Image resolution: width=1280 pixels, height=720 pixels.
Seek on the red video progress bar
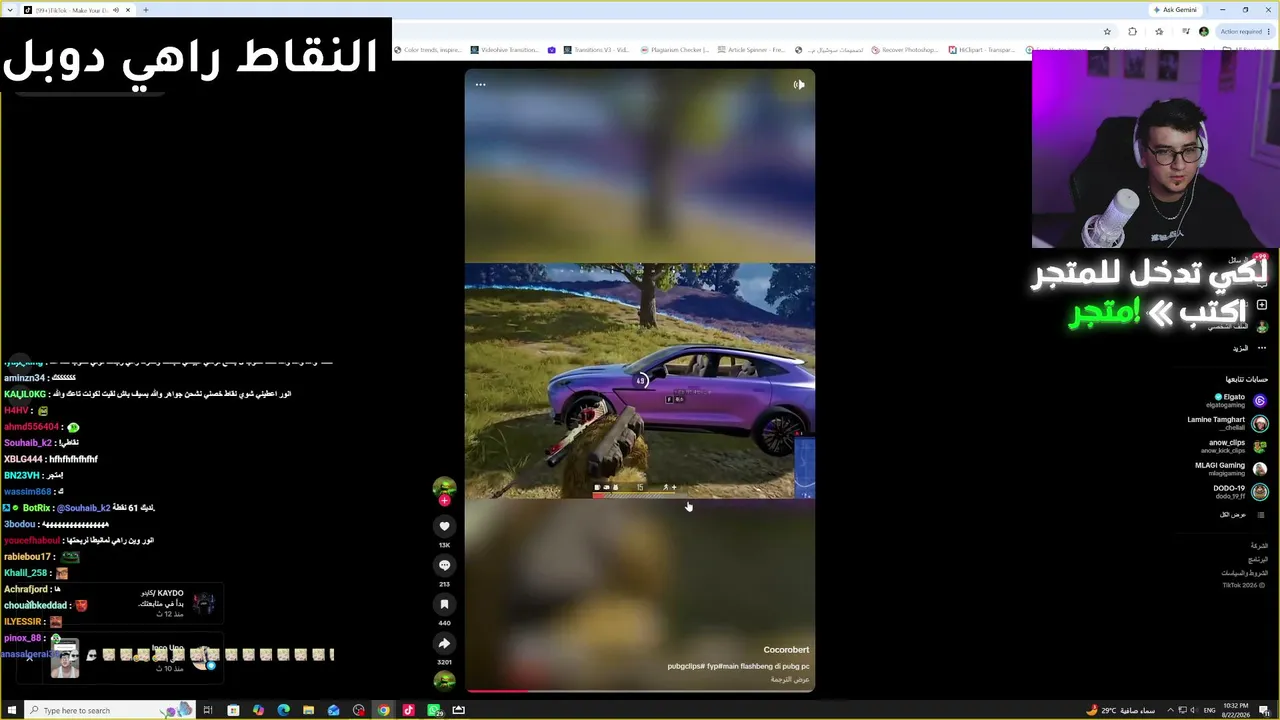[x=640, y=690]
